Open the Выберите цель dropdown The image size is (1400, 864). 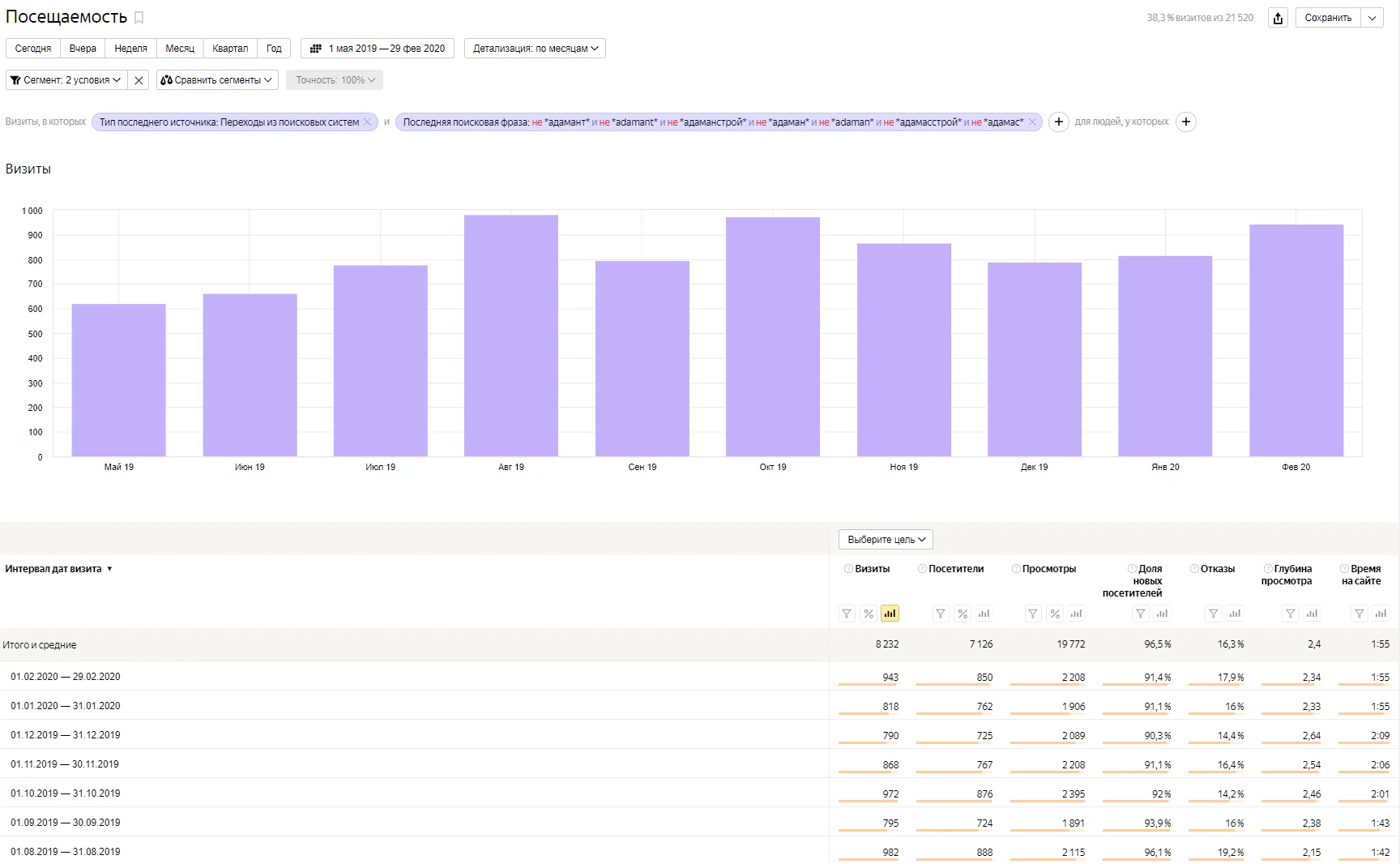pyautogui.click(x=886, y=540)
